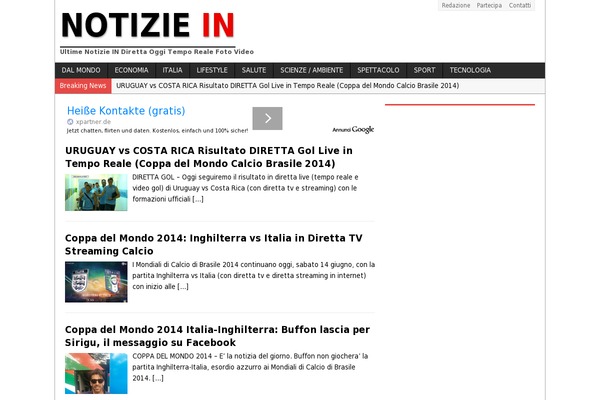Open the TECNOLOGIA category
Screen dimensions: 600x400
[x=470, y=70]
